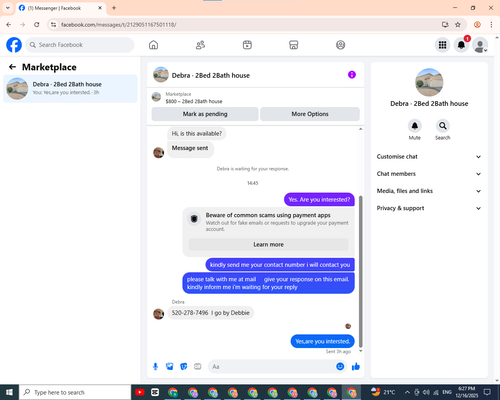Click the address bar URL
The height and width of the screenshot is (400, 500).
tap(119, 25)
